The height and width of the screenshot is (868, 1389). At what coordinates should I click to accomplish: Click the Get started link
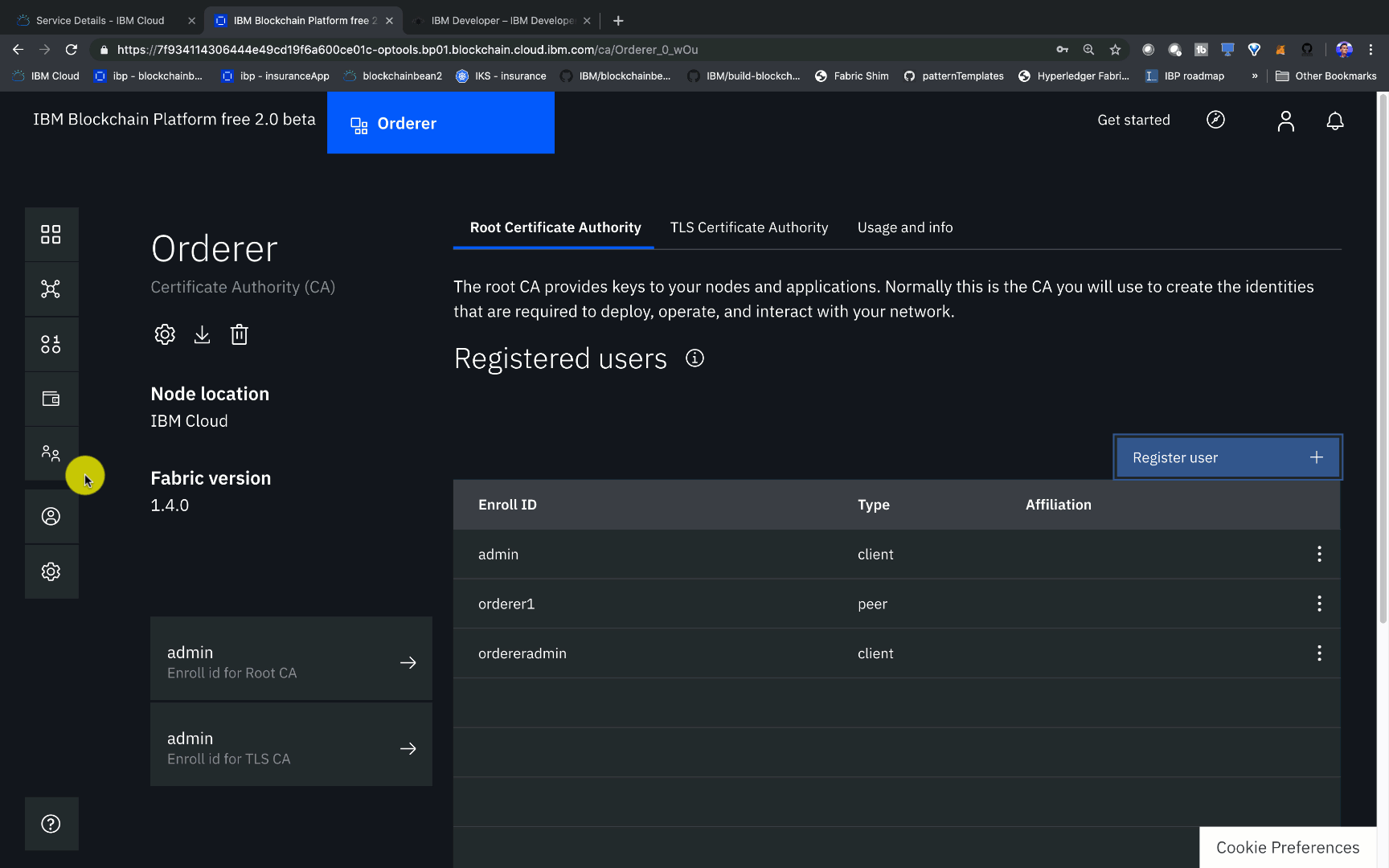coord(1133,120)
